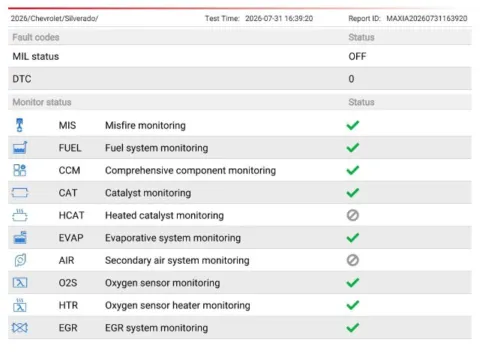Screen dimensions: 480x360
Task: Click the Status column header beside Fault codes
Action: pyautogui.click(x=361, y=37)
